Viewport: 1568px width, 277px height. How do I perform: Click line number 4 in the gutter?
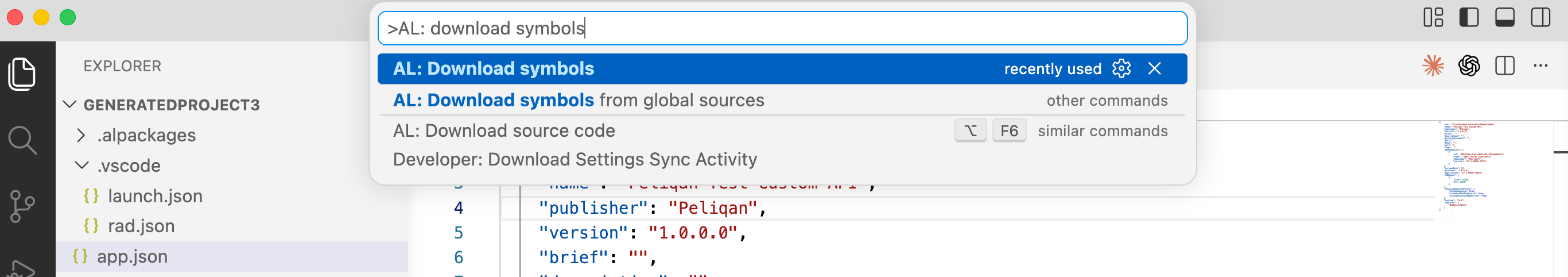tap(459, 208)
